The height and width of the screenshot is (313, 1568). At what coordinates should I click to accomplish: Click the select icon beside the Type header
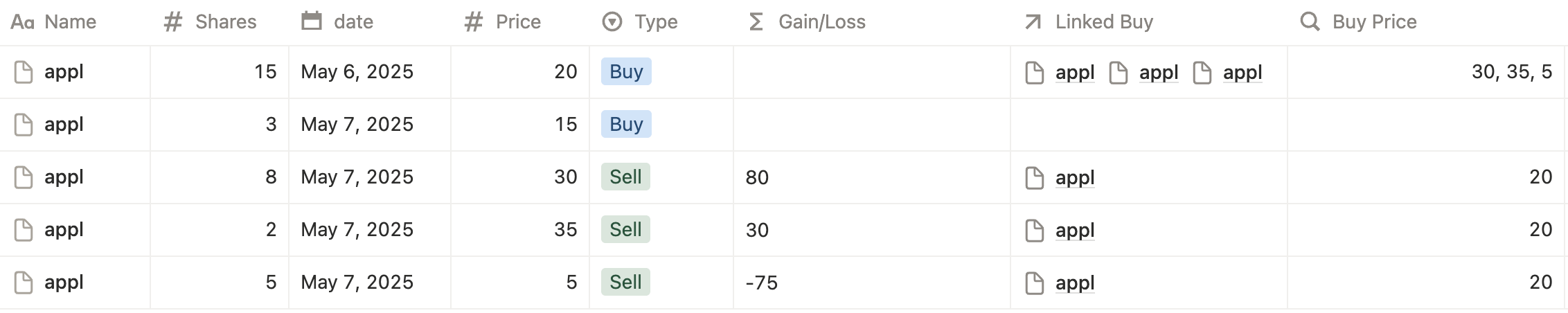(x=612, y=22)
